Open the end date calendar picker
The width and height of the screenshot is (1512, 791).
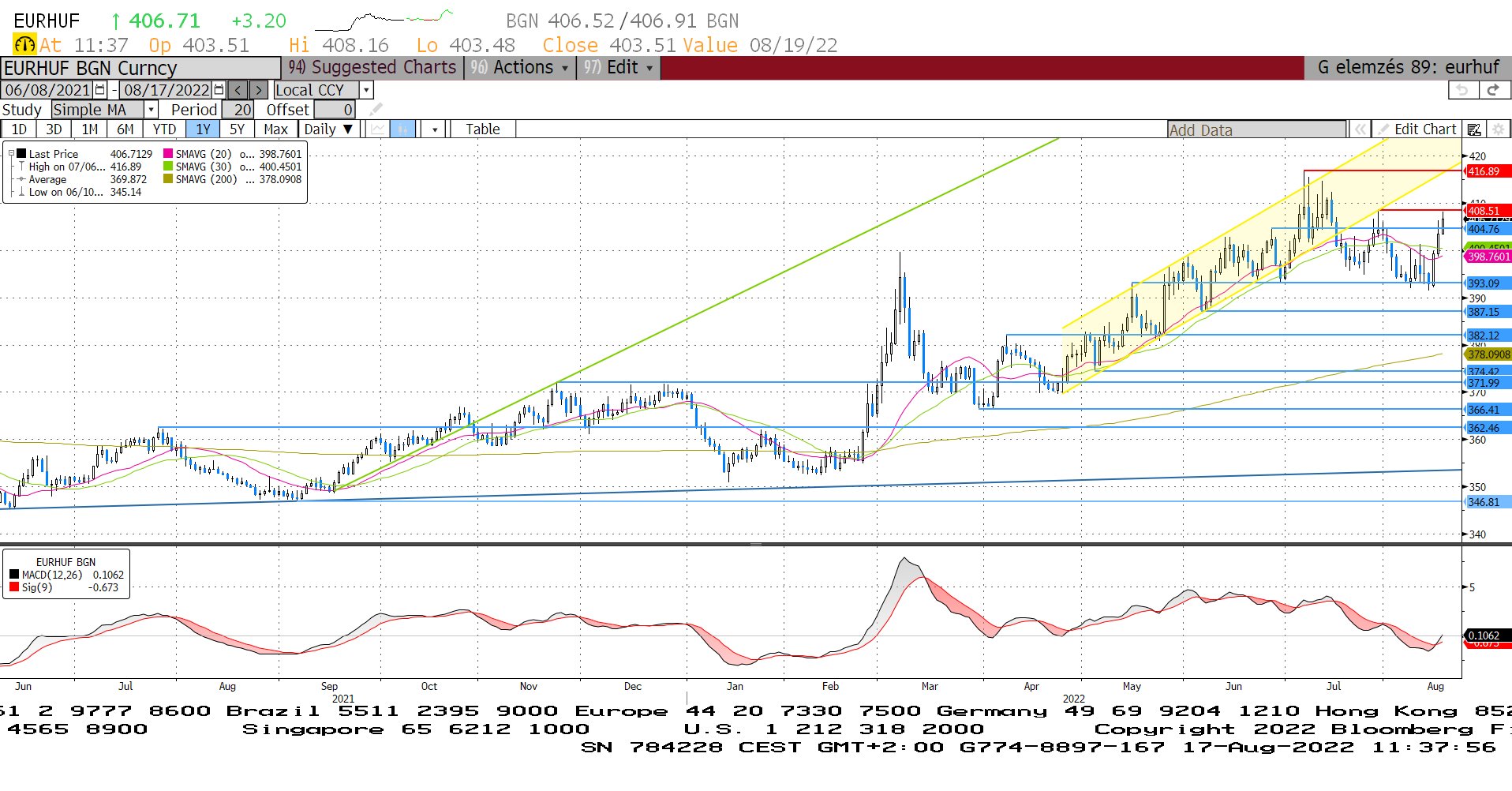(x=219, y=90)
